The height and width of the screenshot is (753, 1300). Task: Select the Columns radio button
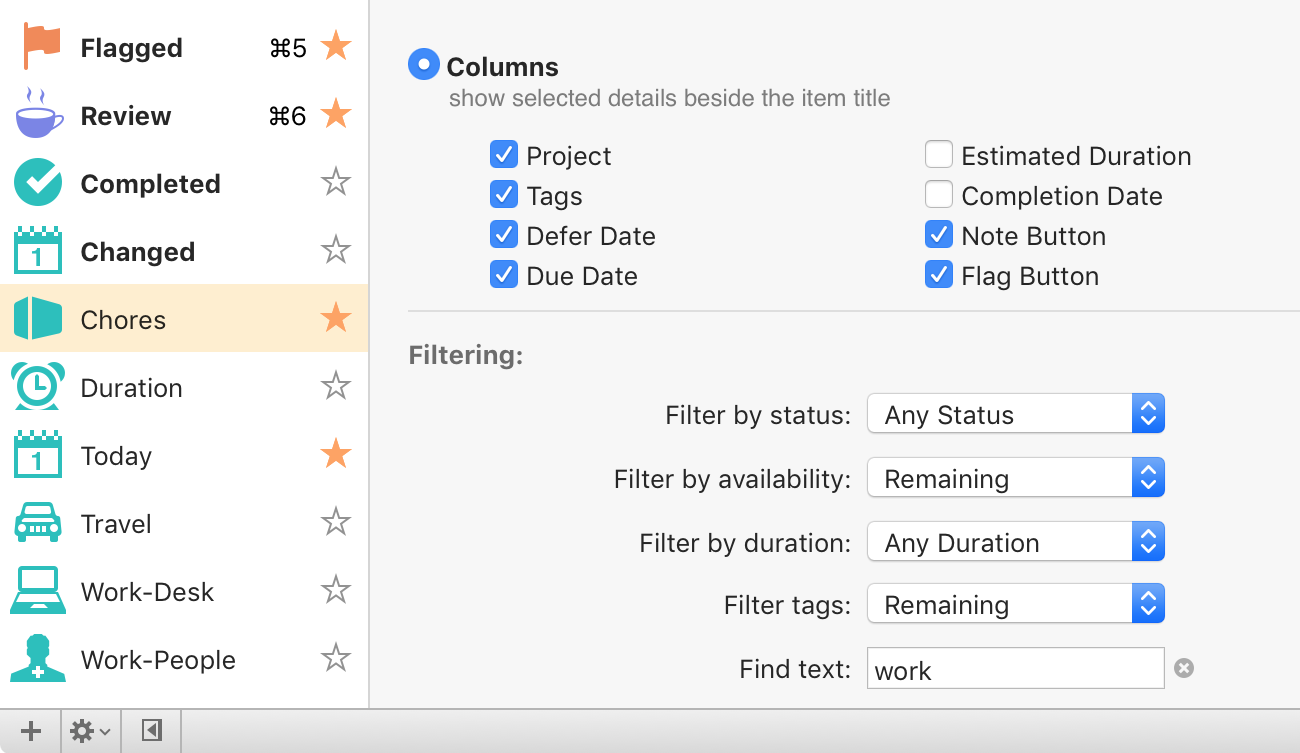pyautogui.click(x=424, y=65)
